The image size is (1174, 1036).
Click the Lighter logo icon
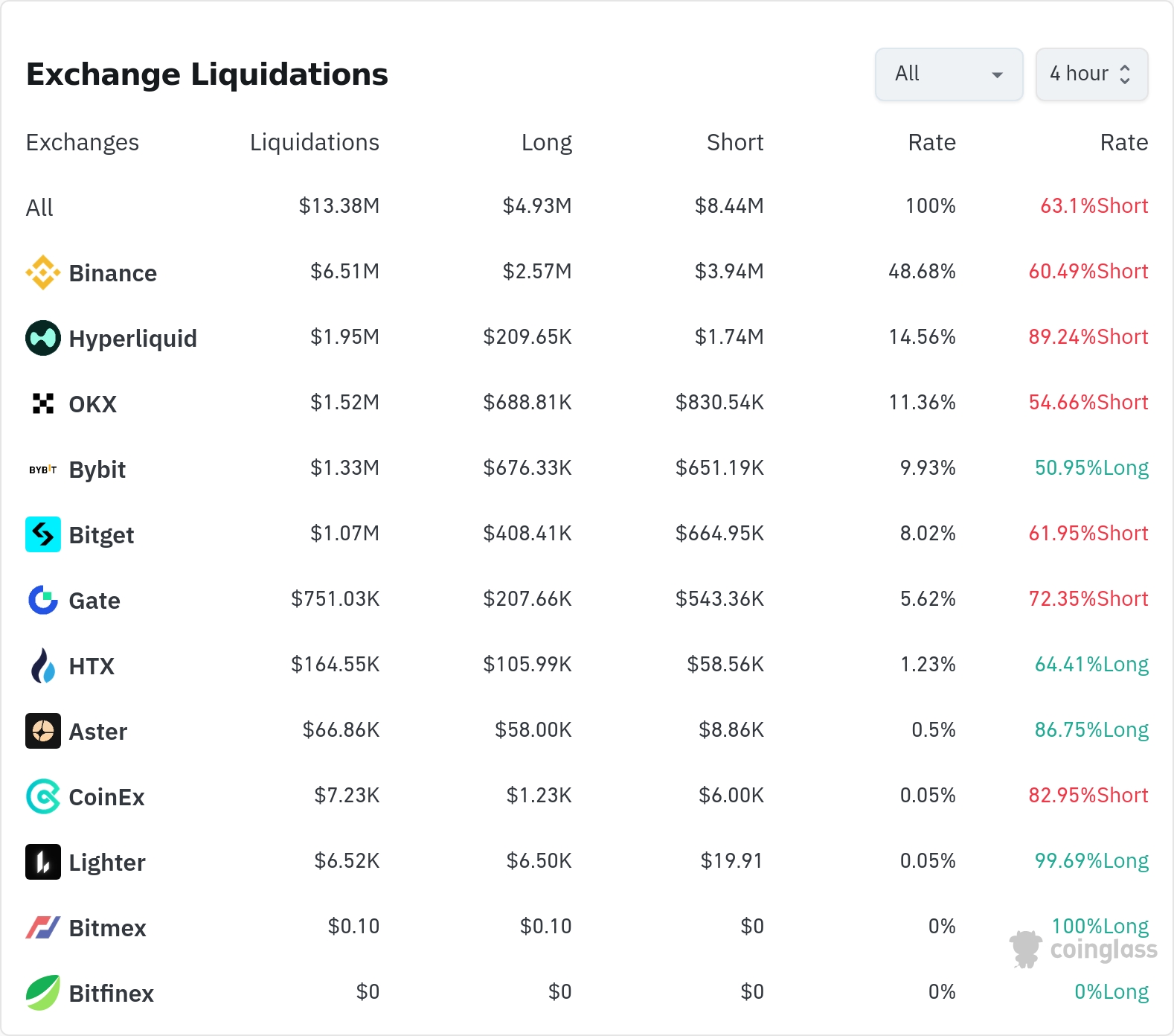tap(43, 862)
